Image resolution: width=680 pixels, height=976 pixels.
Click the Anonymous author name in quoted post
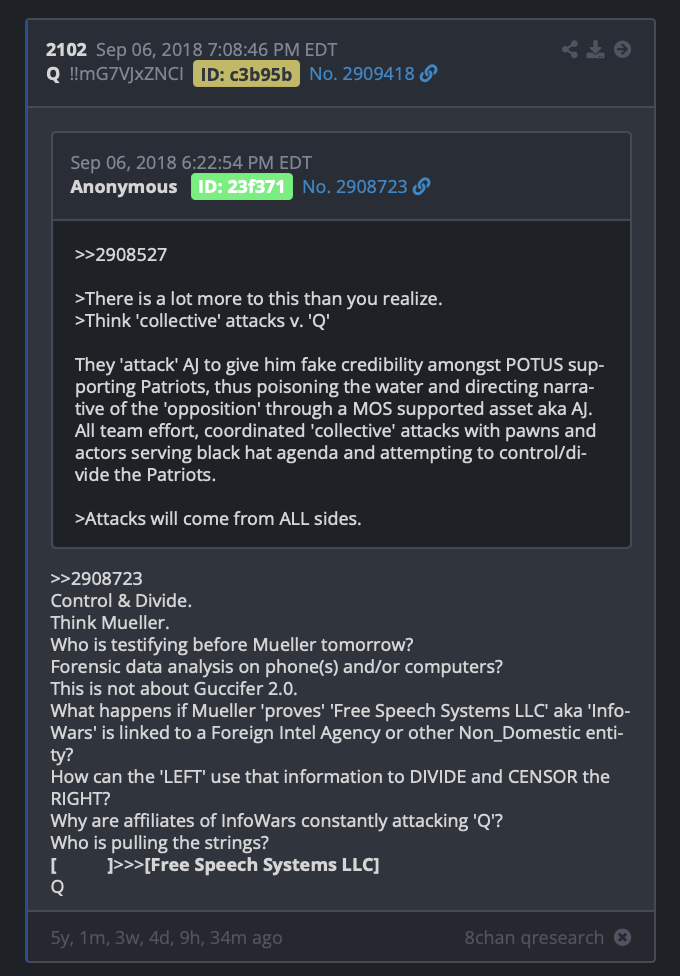(x=123, y=187)
